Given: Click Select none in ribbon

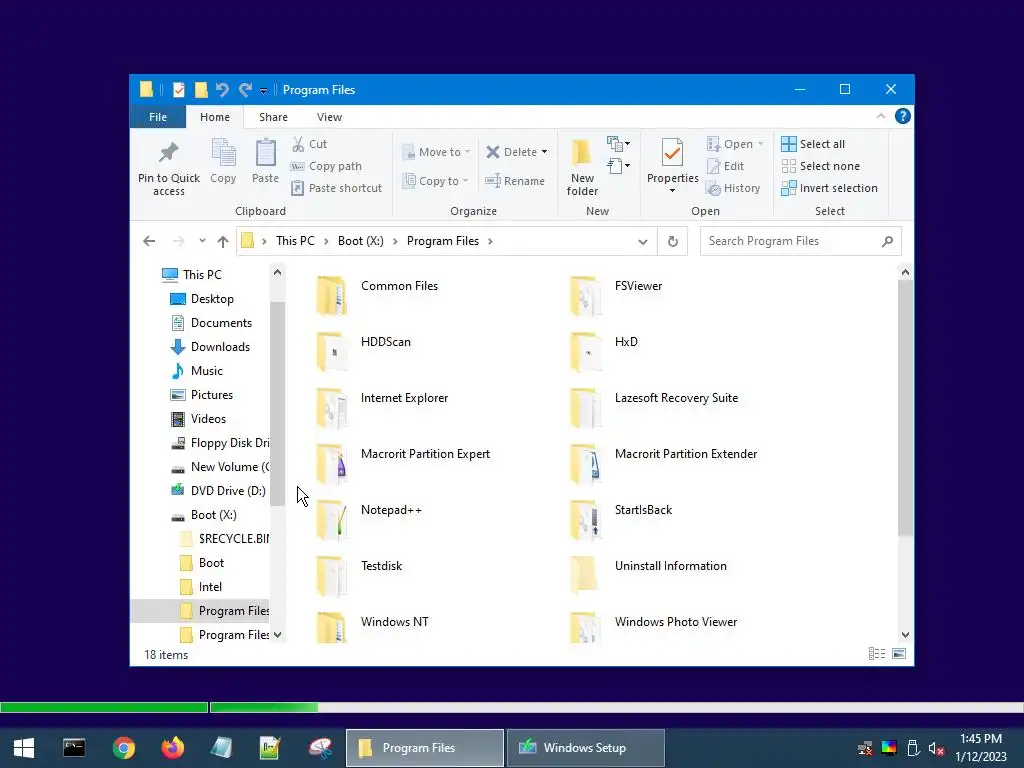Looking at the screenshot, I should pos(821,166).
